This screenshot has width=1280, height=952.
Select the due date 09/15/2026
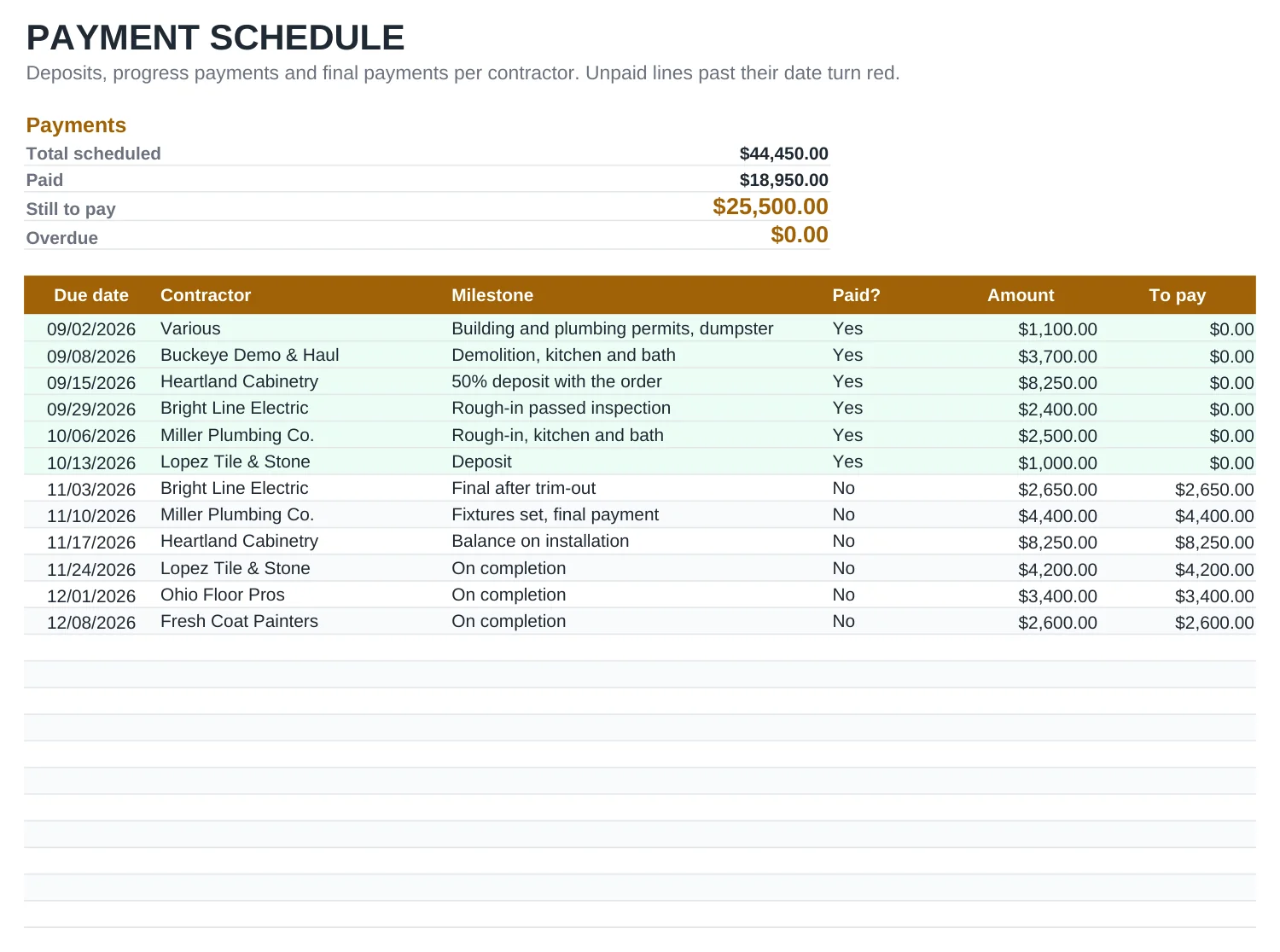pos(91,383)
